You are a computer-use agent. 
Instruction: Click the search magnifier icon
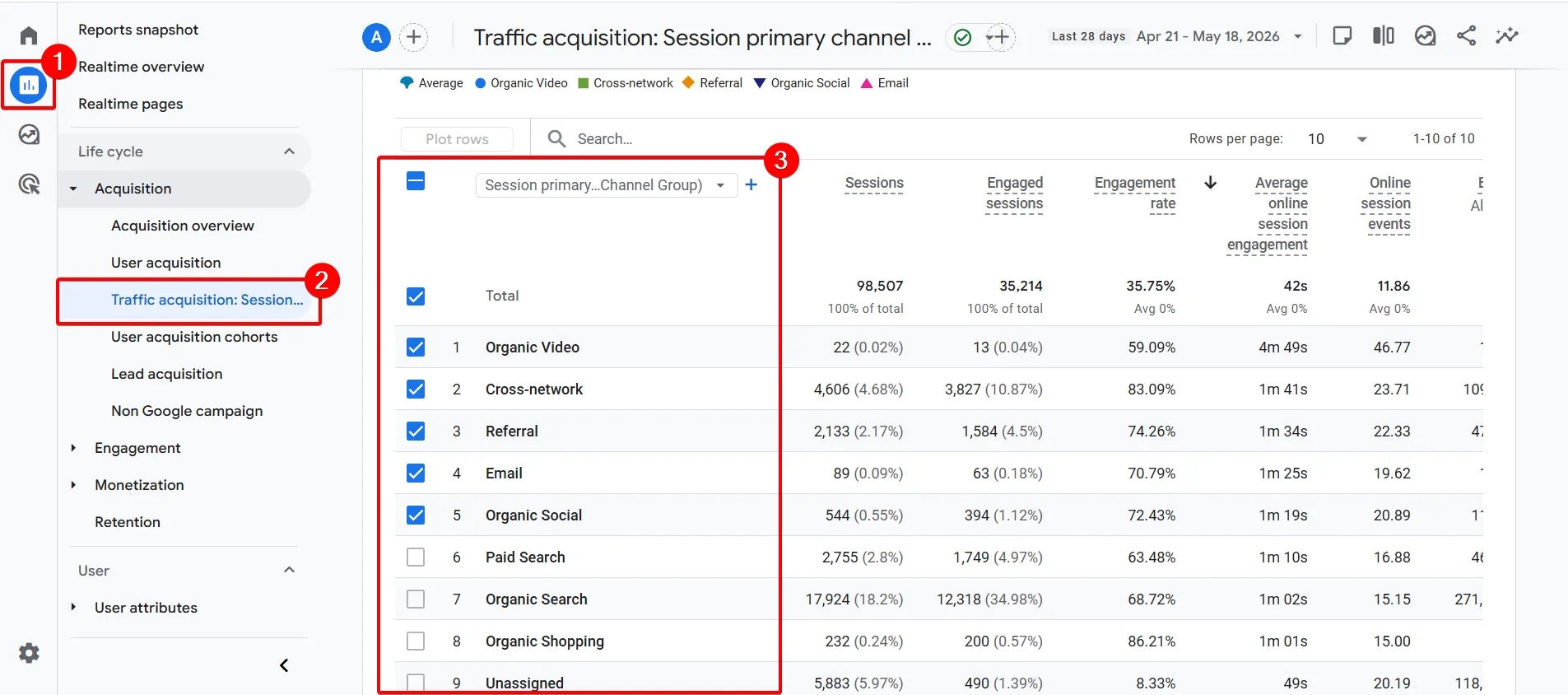pyautogui.click(x=556, y=138)
